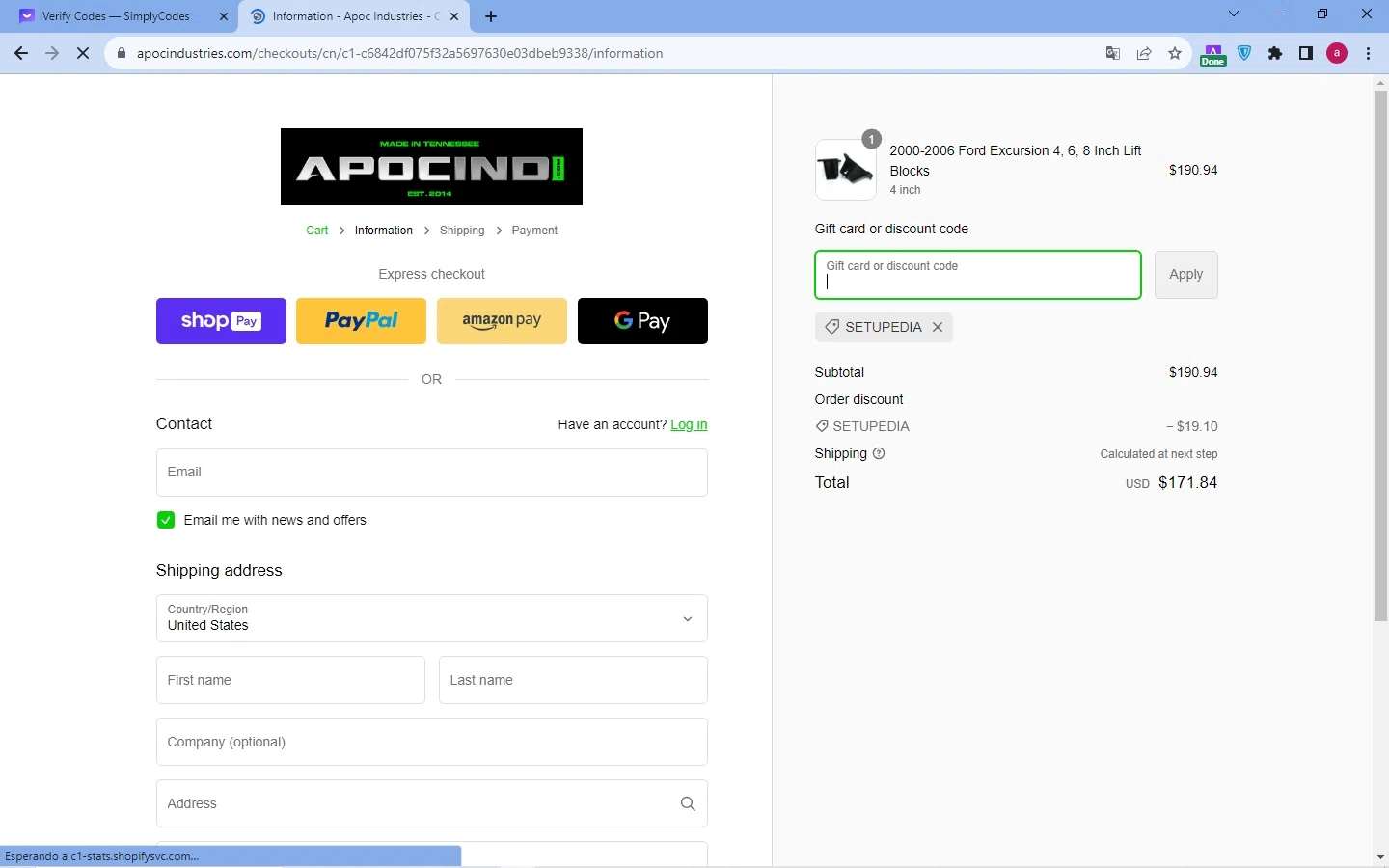Bookmark this page with the star icon
Viewport: 1389px width, 868px height.
coord(1175,53)
